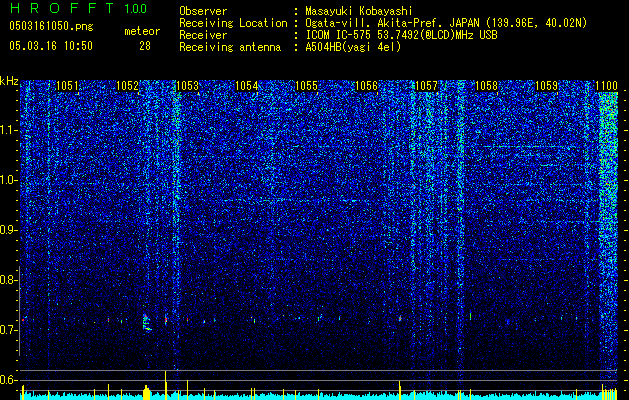Click the 1058 time marker
629x400 pixels.
point(486,86)
